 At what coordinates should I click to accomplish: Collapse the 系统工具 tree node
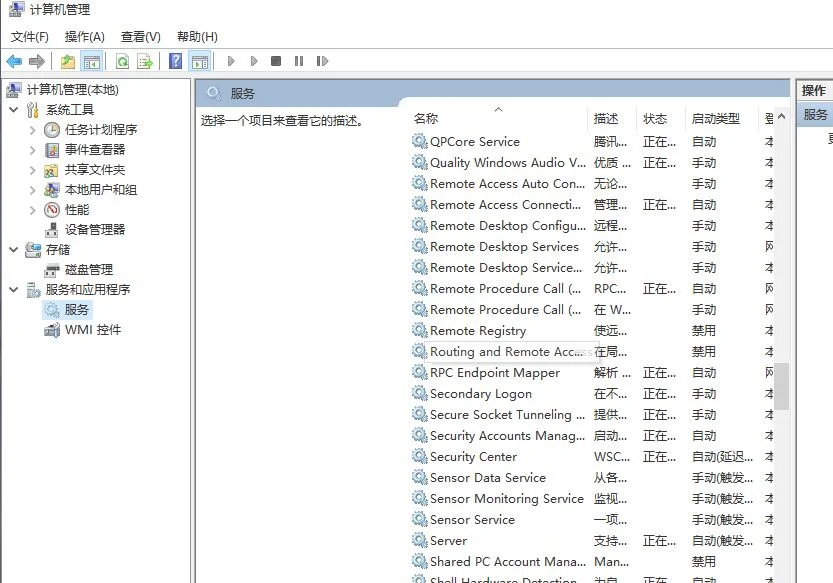point(13,110)
